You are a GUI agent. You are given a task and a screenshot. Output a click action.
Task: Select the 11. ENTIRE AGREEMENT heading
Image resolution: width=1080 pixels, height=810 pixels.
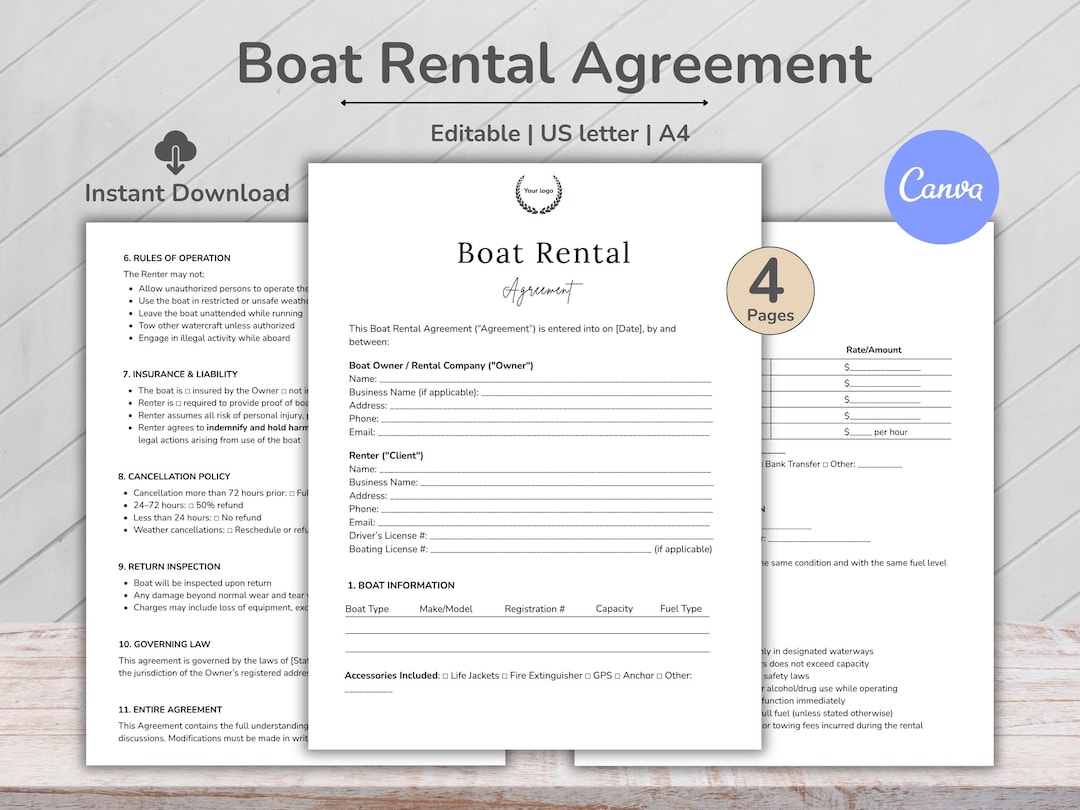click(170, 709)
